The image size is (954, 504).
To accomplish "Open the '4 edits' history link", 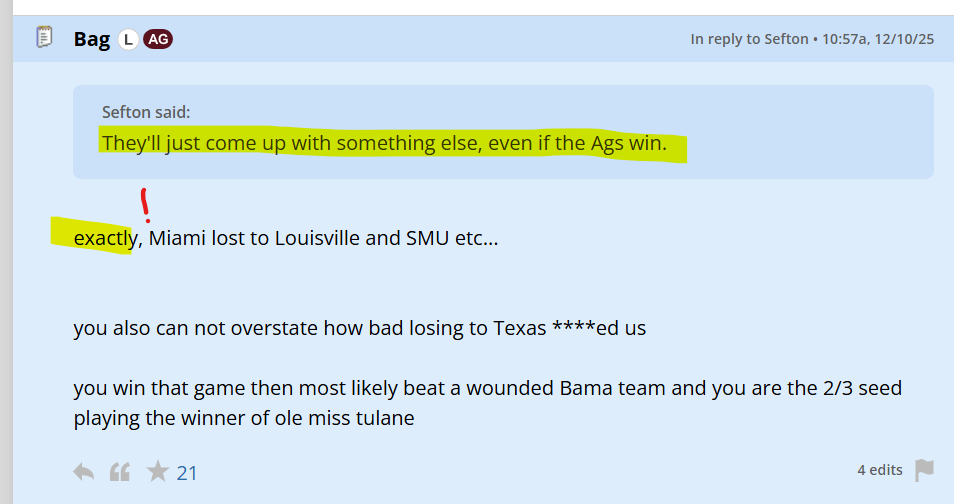I will click(879, 470).
